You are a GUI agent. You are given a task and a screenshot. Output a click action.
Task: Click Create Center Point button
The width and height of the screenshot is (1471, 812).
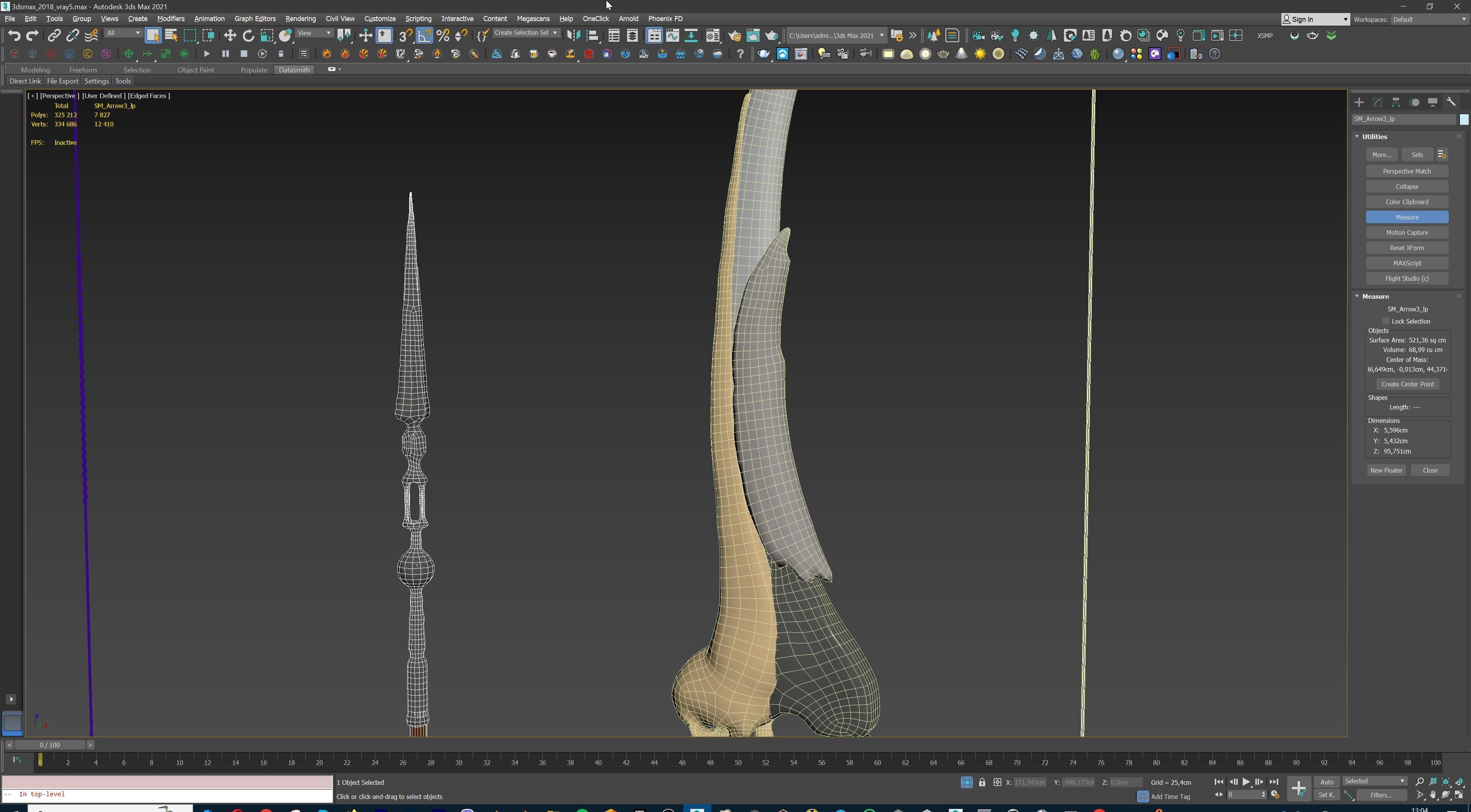(x=1407, y=384)
